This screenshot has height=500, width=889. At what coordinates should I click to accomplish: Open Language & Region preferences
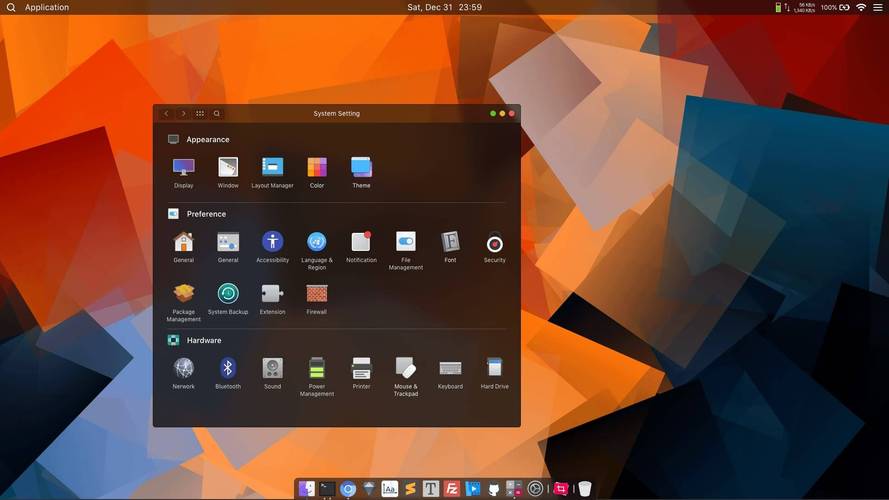[316, 251]
